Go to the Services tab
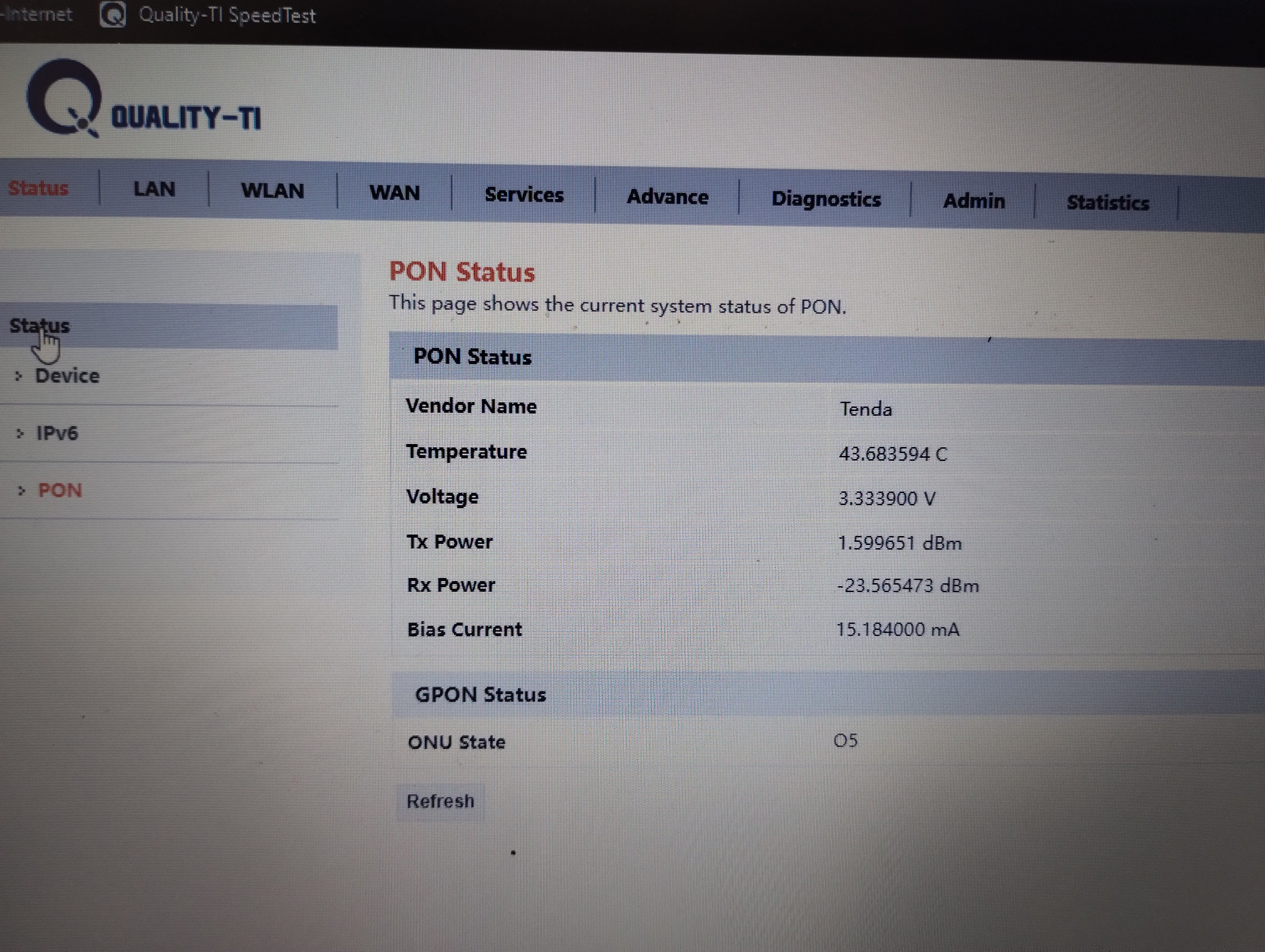This screenshot has height=952, width=1265. (524, 195)
